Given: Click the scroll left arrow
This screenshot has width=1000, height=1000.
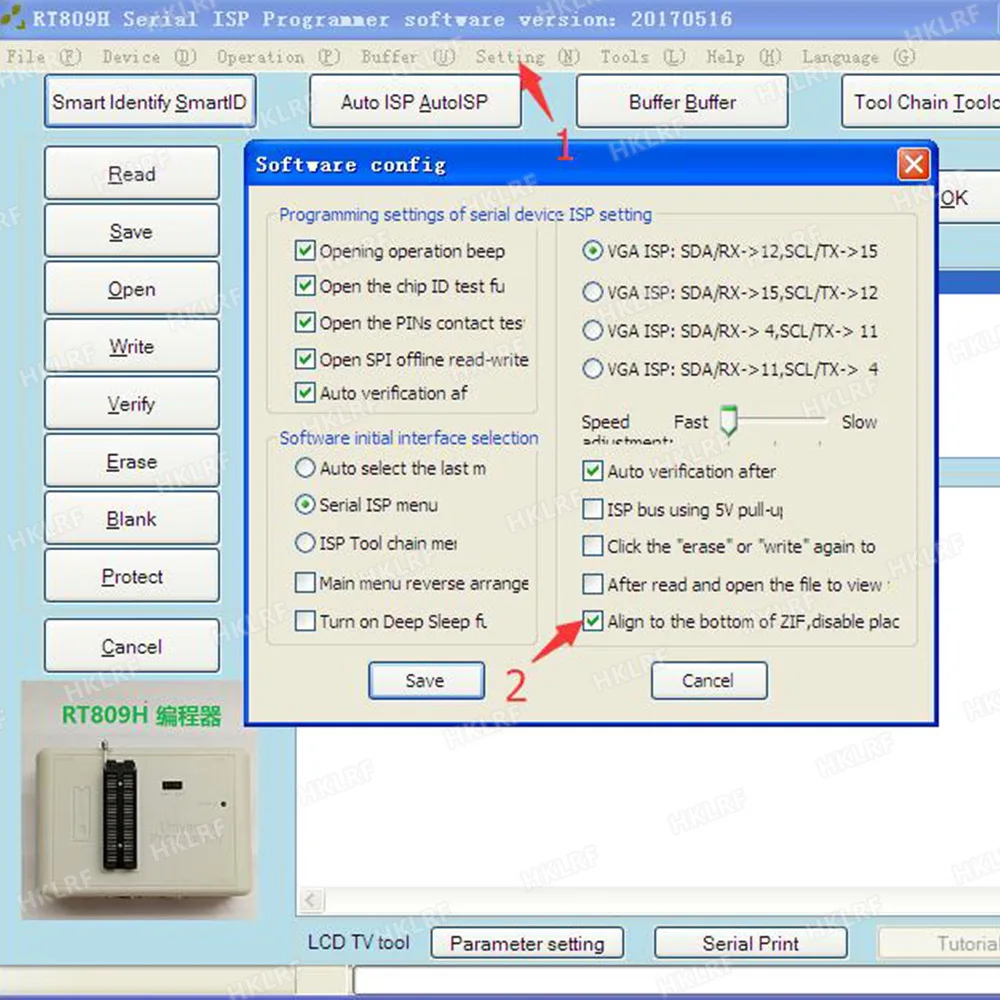Looking at the screenshot, I should [x=311, y=901].
